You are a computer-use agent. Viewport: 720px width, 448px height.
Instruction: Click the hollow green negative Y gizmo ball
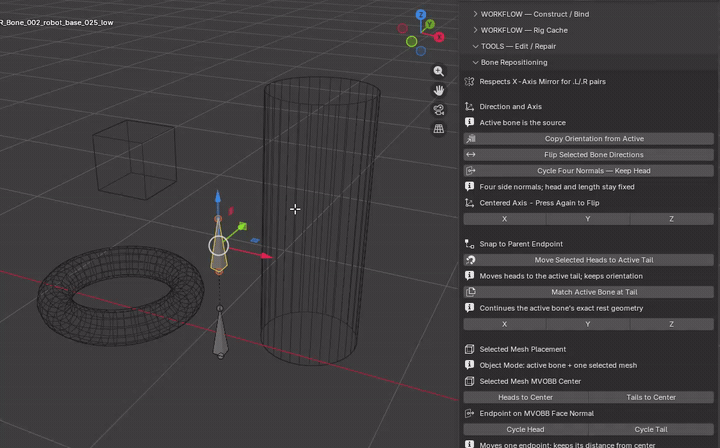[411, 41]
